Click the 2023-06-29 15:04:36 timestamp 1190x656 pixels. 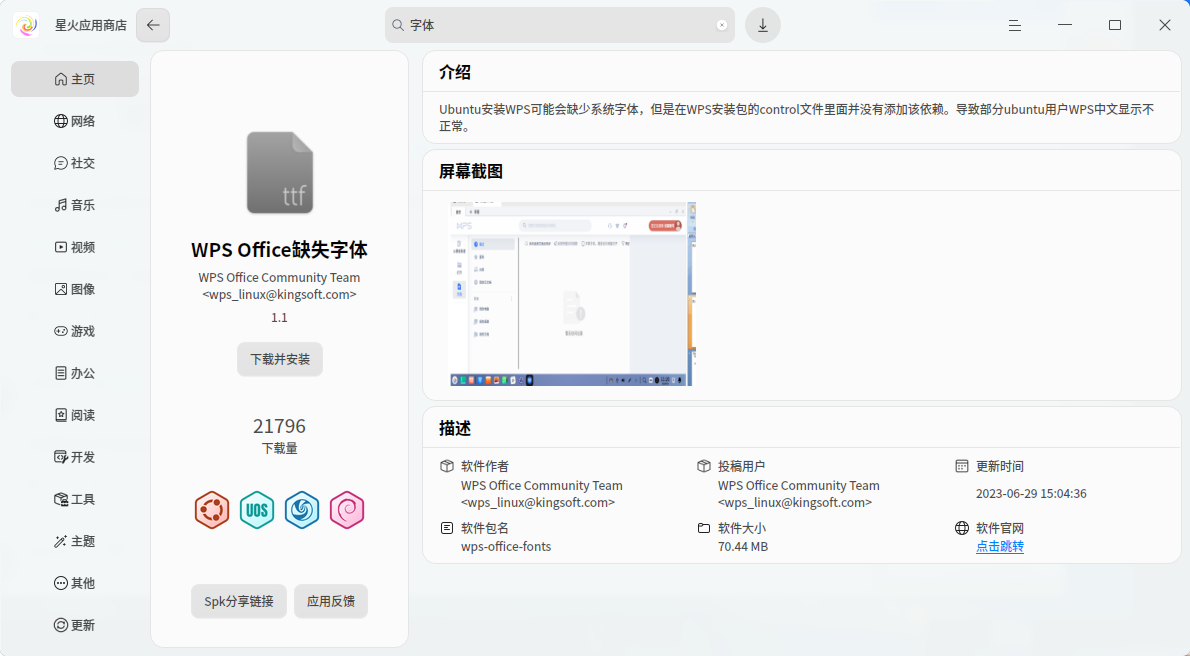[x=1031, y=494]
